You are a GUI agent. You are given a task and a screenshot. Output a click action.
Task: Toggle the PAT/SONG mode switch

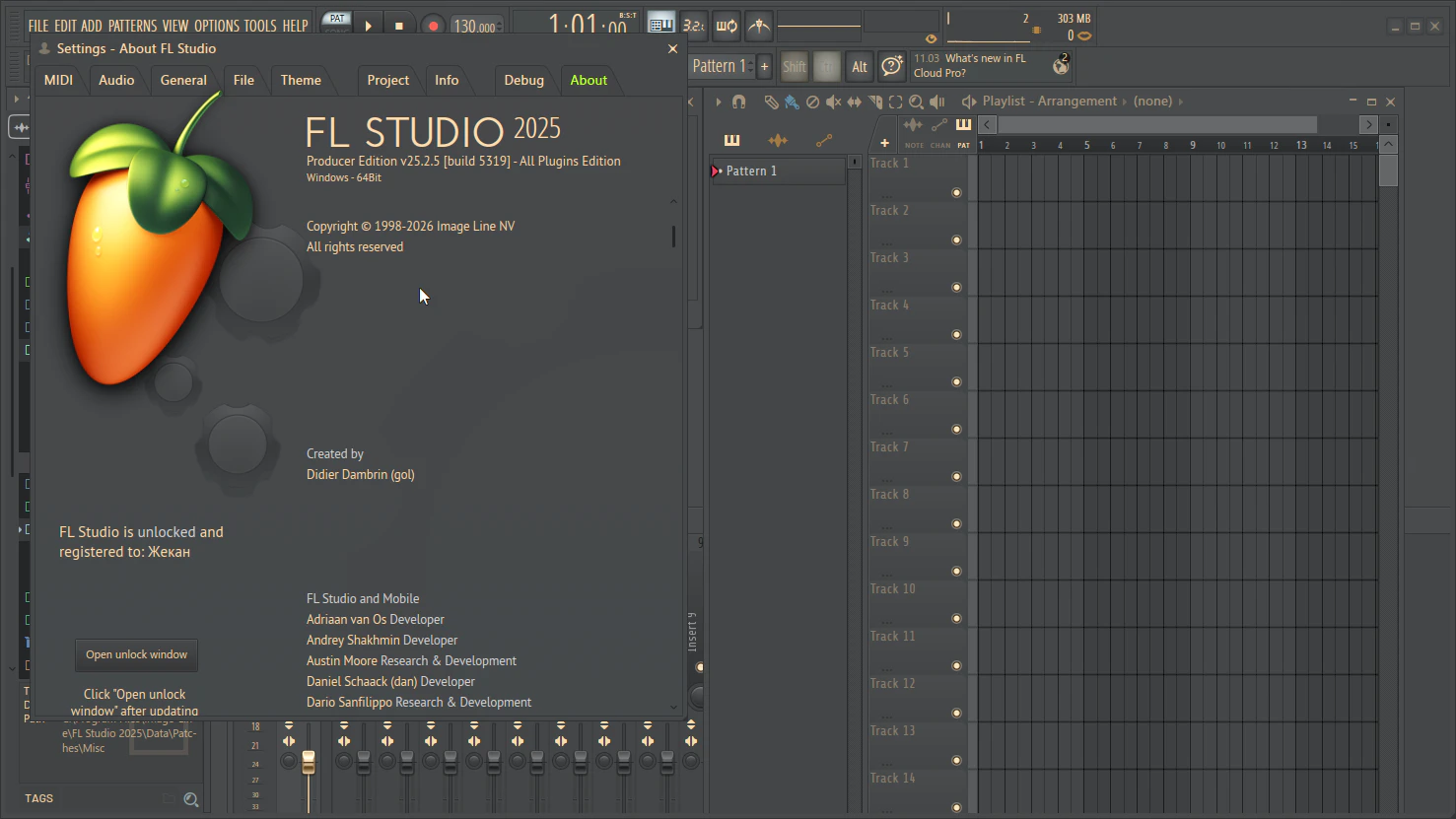tap(337, 24)
